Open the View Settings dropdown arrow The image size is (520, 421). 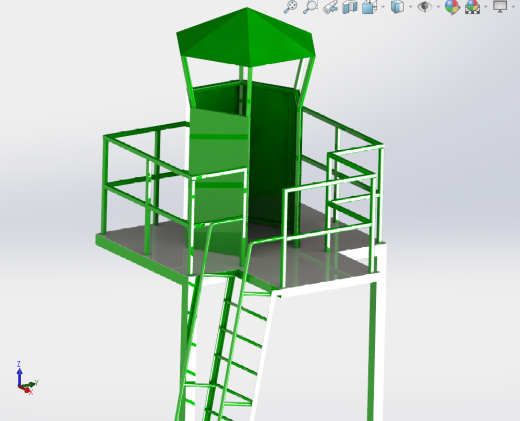click(x=513, y=6)
